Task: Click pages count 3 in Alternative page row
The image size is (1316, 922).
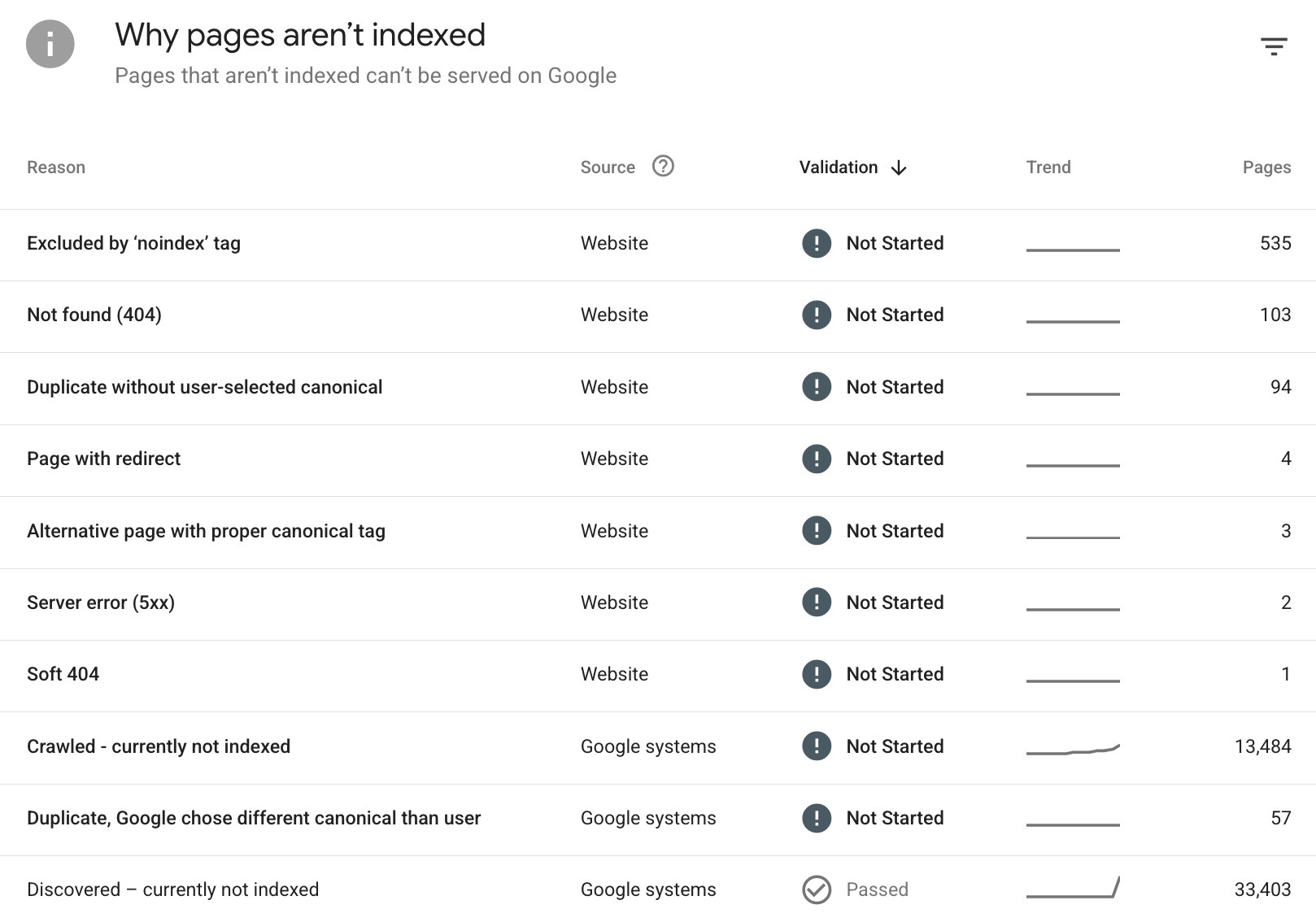Action: 1286,531
